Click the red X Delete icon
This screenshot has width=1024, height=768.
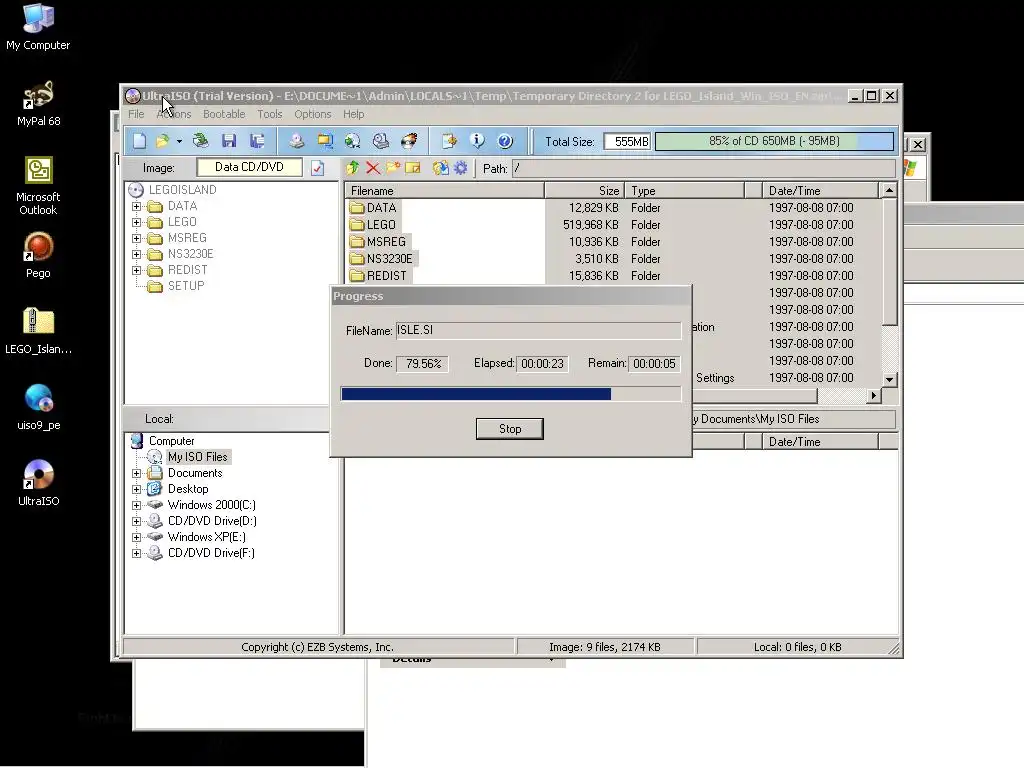(x=373, y=168)
